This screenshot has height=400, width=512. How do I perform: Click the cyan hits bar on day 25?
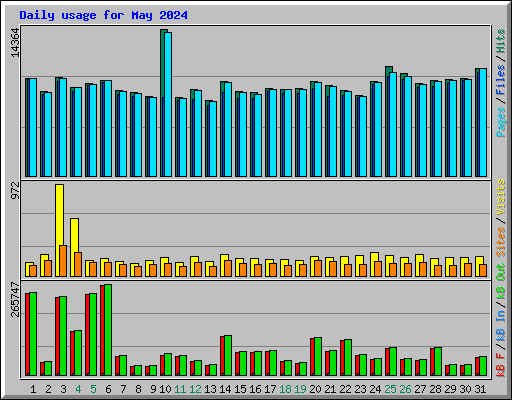[x=393, y=124]
